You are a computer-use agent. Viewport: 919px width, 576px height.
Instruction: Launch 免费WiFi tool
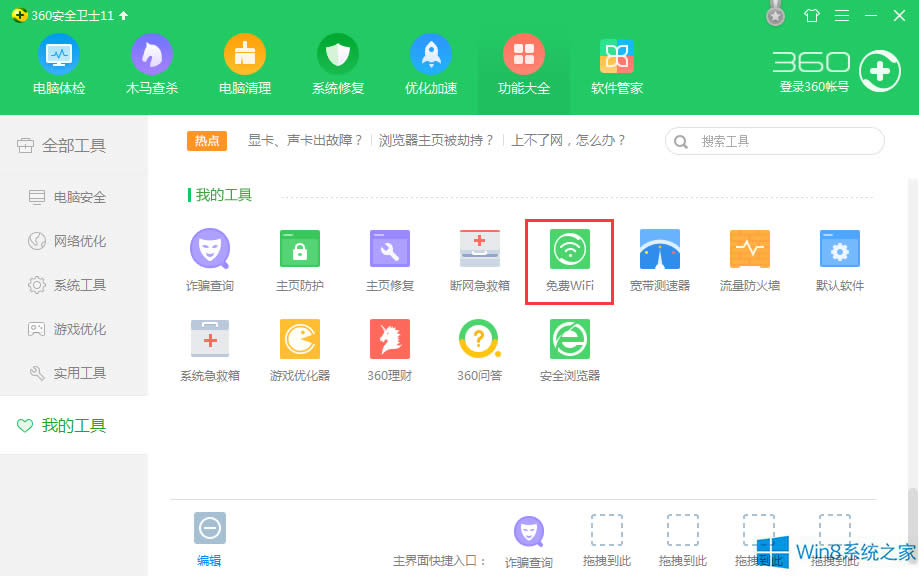570,260
